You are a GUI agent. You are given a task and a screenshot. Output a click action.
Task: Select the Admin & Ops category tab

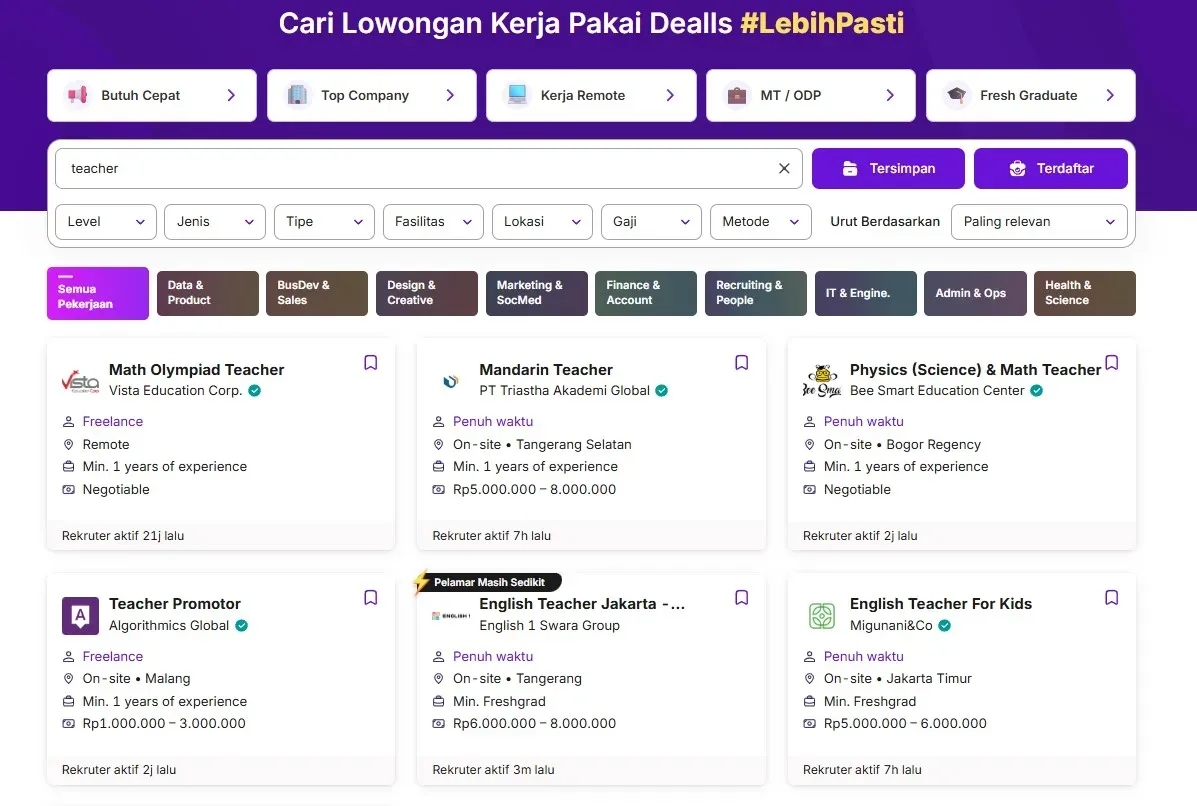pos(975,294)
